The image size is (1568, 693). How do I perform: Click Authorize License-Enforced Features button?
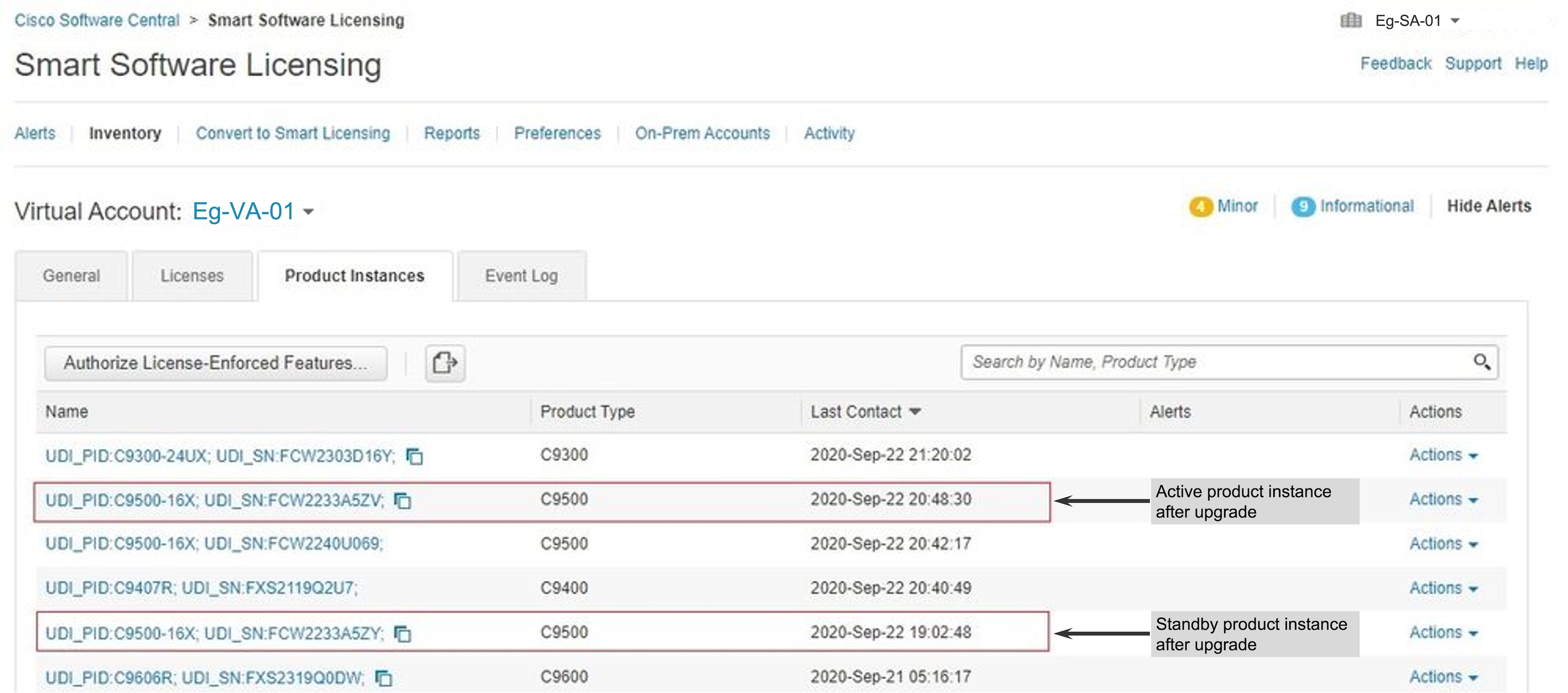click(215, 363)
